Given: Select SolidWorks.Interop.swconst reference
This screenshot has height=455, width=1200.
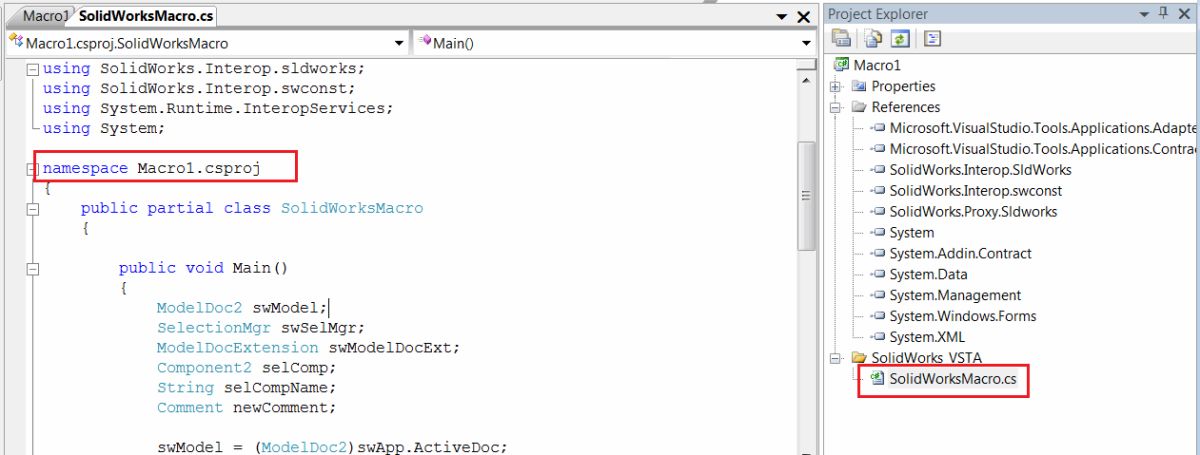Looking at the screenshot, I should pos(976,191).
